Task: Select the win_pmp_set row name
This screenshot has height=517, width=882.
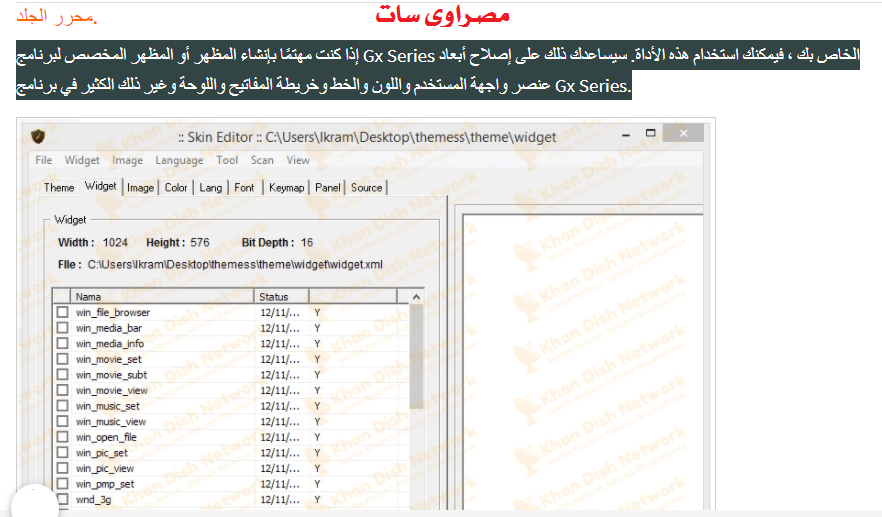Action: pyautogui.click(x=105, y=484)
